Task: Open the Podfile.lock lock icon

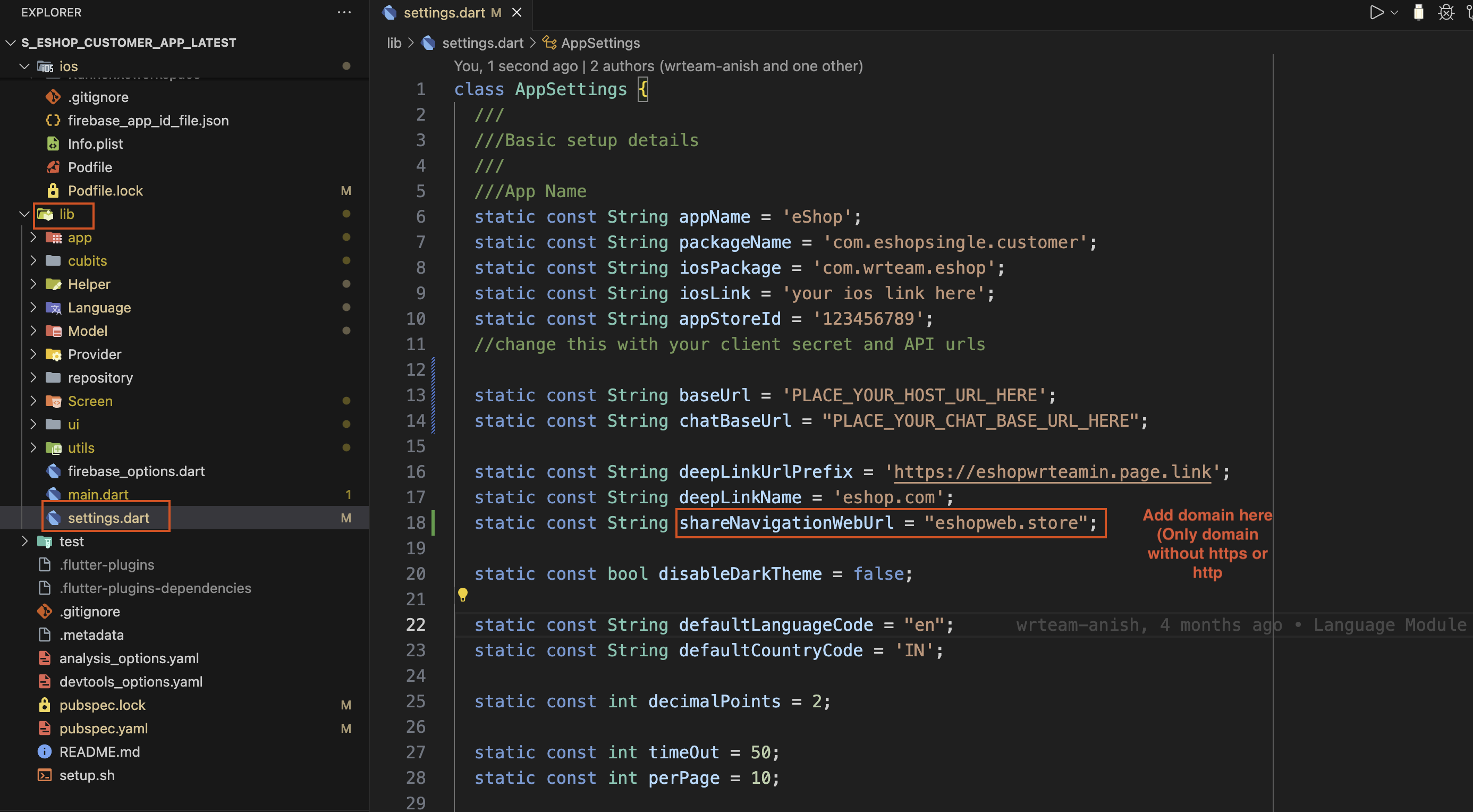Action: [53, 190]
